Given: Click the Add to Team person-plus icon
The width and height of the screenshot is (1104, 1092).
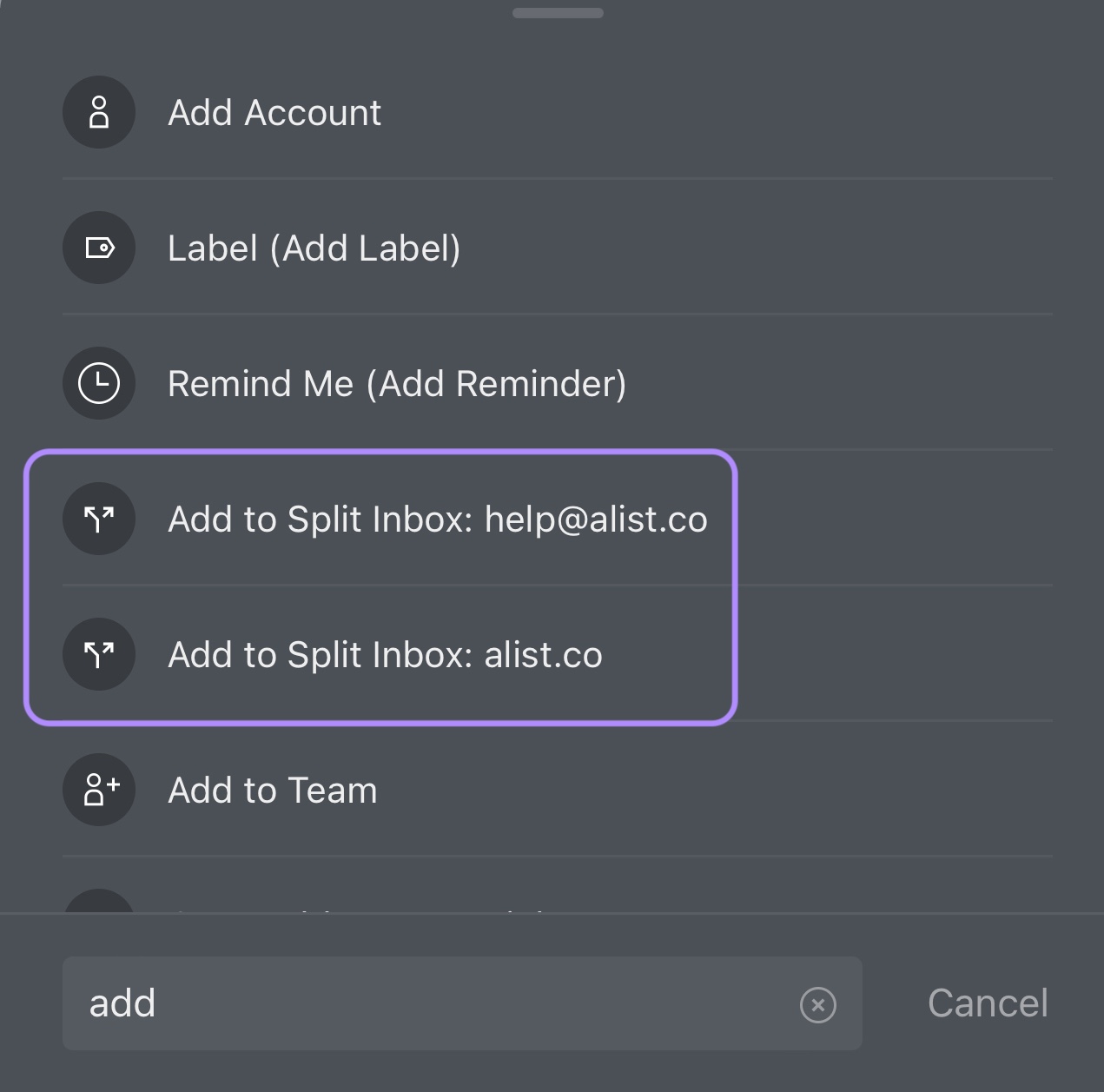Looking at the screenshot, I should coord(99,790).
